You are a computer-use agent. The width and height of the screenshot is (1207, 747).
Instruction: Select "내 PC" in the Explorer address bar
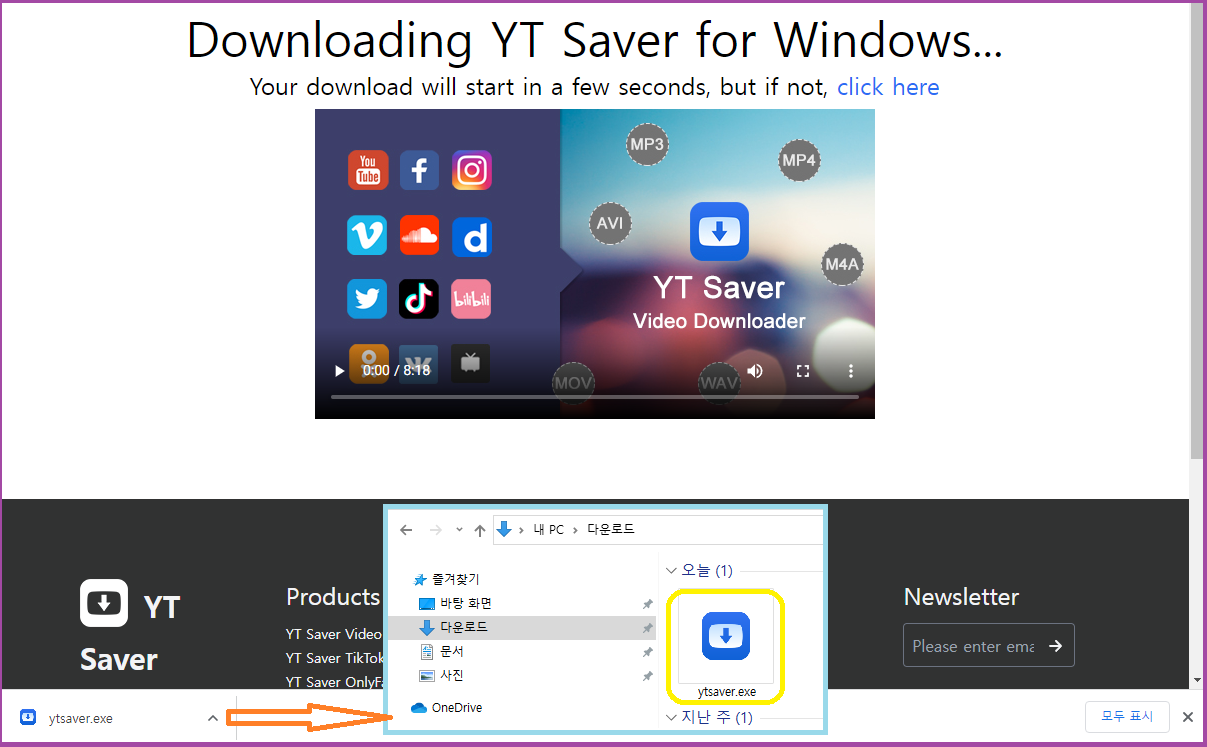[x=548, y=529]
